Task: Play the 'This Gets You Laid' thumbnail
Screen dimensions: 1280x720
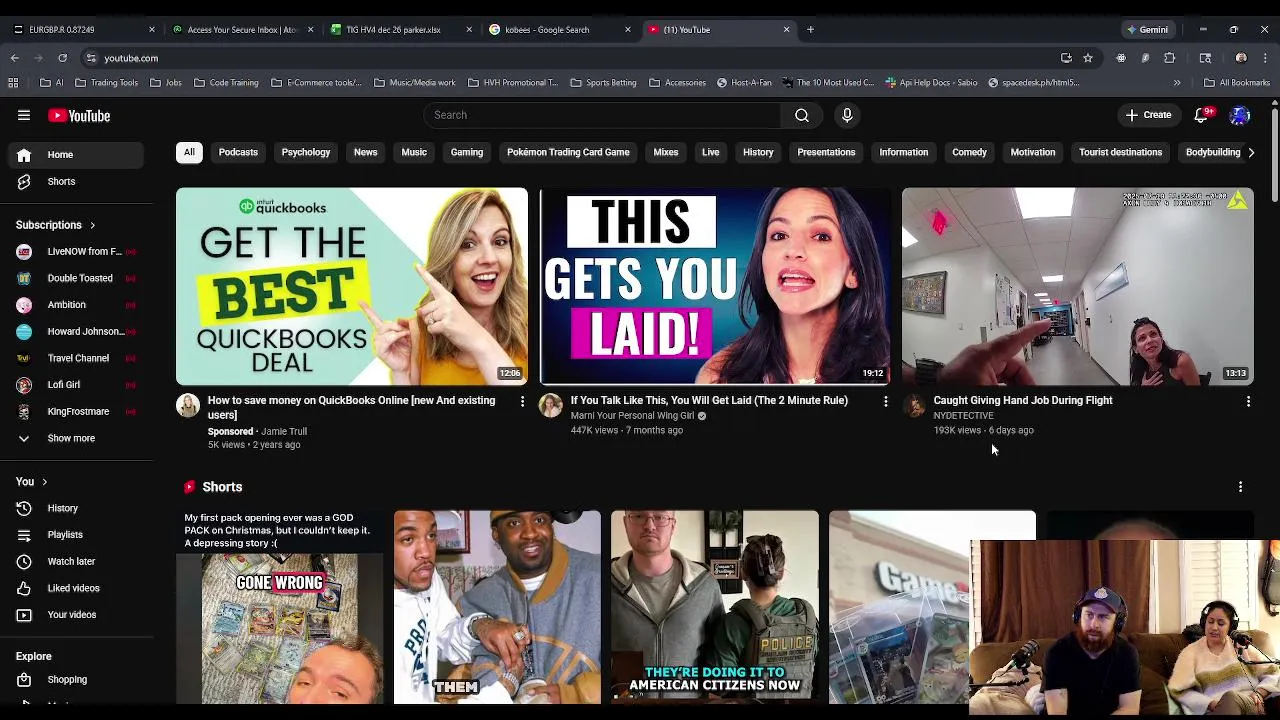Action: (x=715, y=286)
